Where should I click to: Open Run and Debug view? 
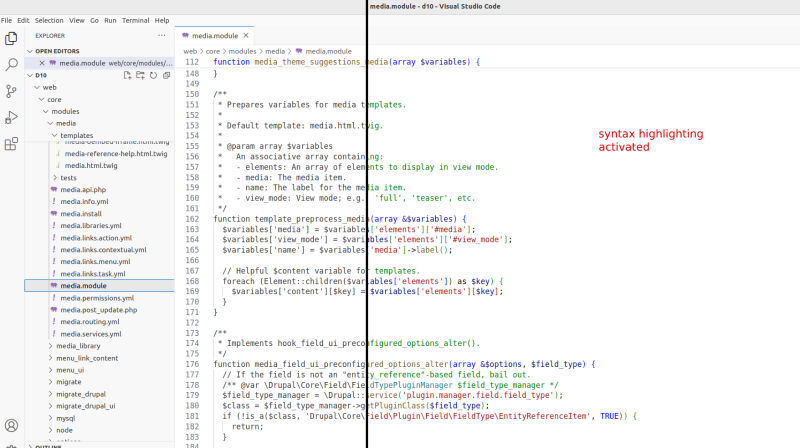coord(11,118)
